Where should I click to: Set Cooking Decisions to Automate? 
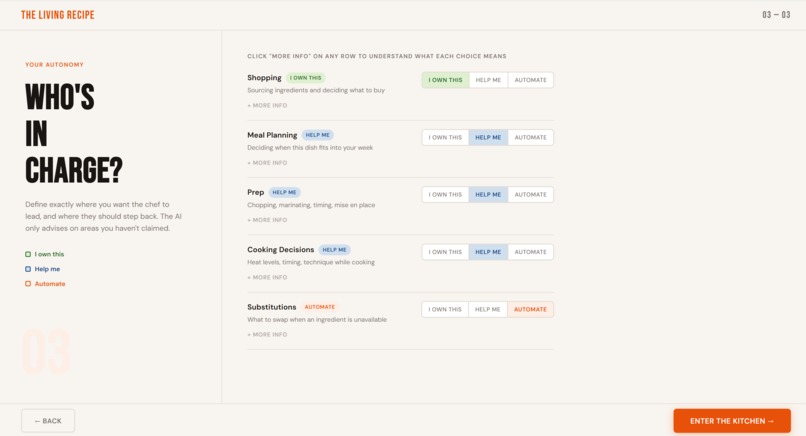pyautogui.click(x=530, y=252)
